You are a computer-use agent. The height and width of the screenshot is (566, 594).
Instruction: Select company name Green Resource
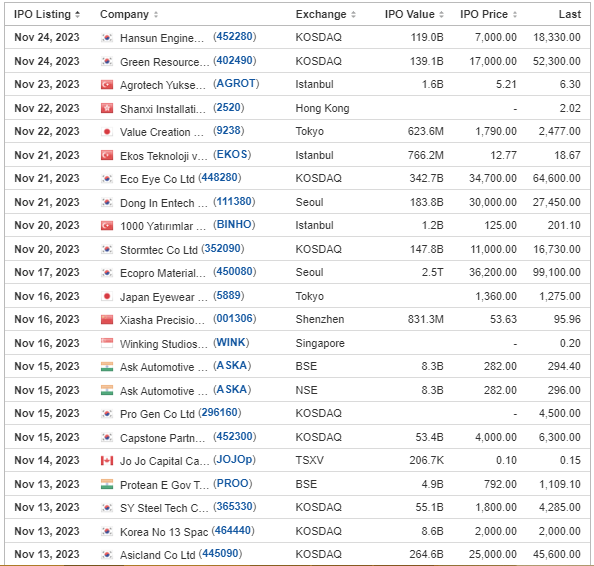pos(164,62)
